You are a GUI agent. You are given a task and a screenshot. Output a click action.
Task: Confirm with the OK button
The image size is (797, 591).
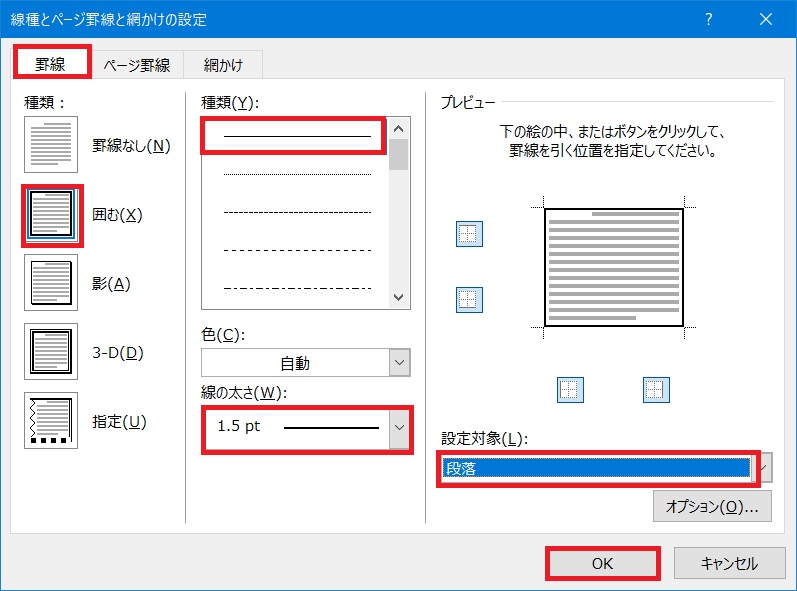coord(603,563)
